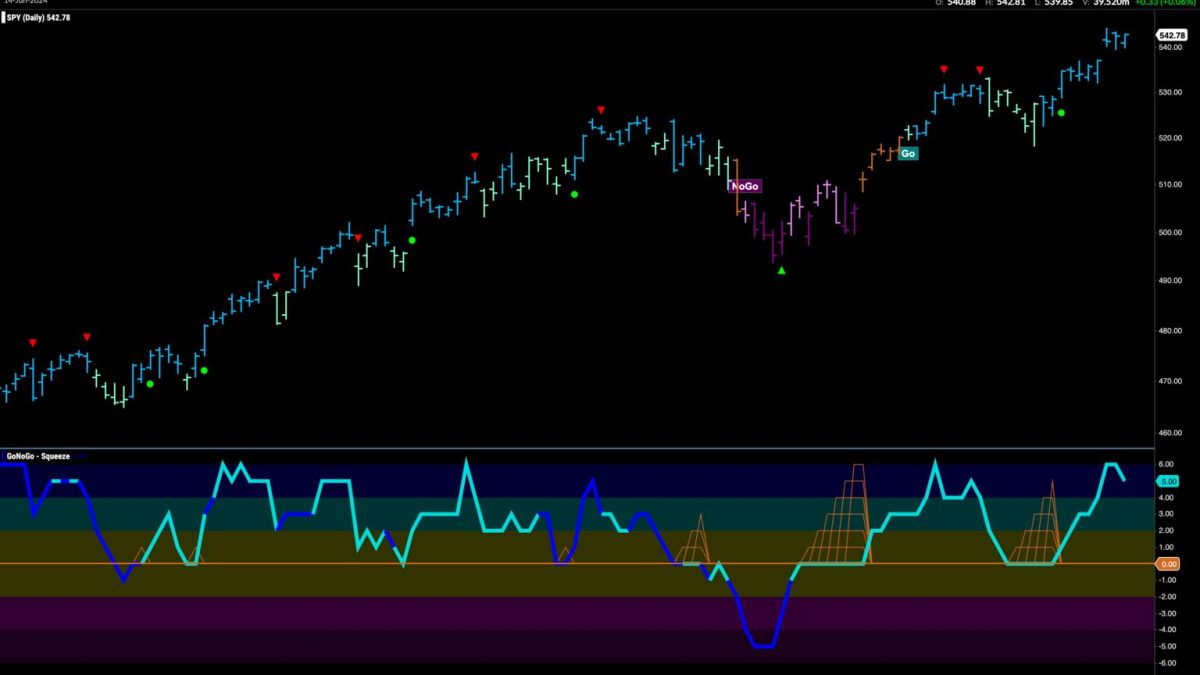Click the 500.00 price axis label
This screenshot has width=1200, height=675.
tap(1172, 233)
